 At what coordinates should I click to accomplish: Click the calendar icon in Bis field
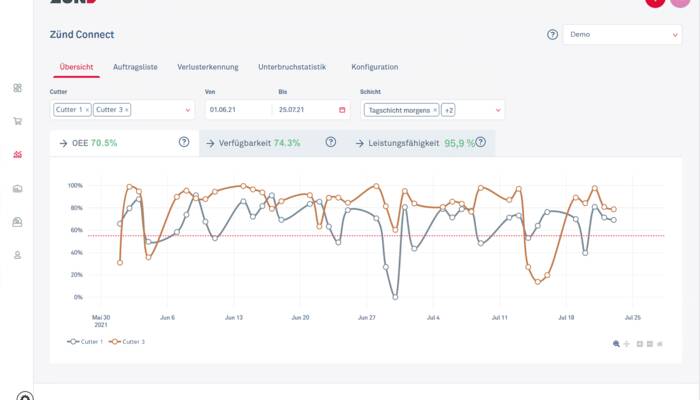coord(342,109)
